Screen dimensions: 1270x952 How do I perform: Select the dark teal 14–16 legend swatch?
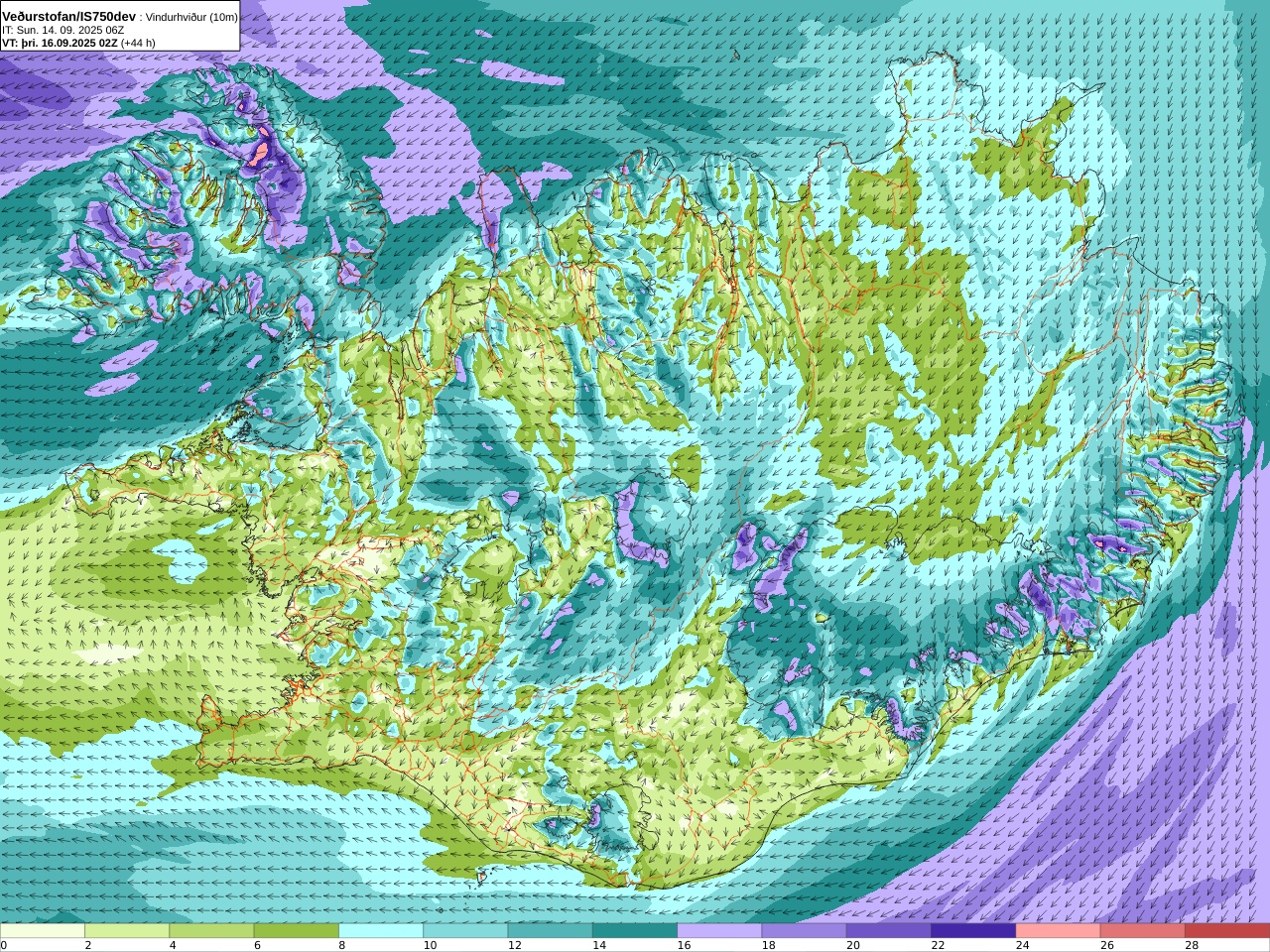pyautogui.click(x=635, y=931)
